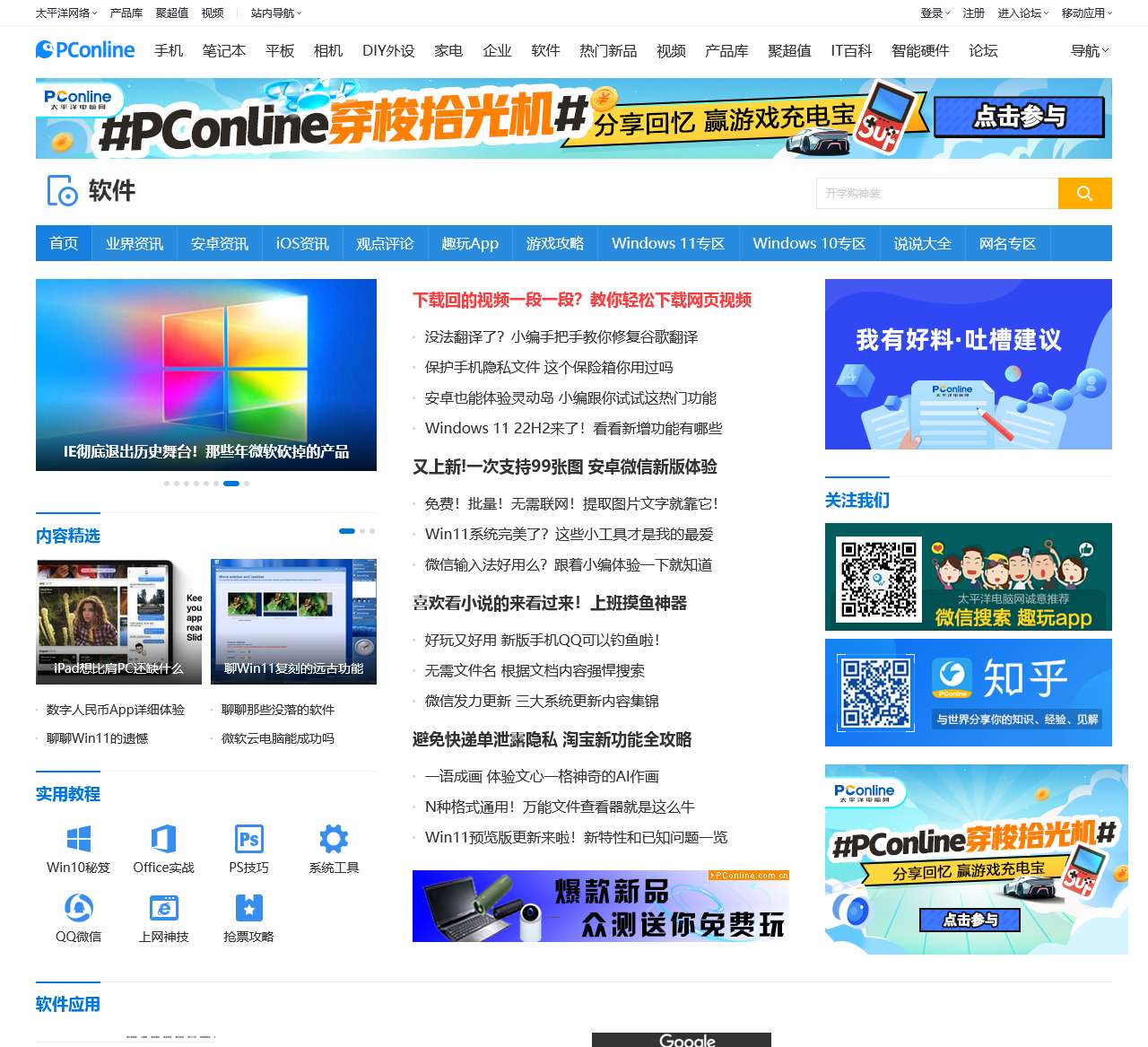Screen dimensions: 1148x1047
Task: Expand 站内导航 dropdown
Action: click(276, 13)
